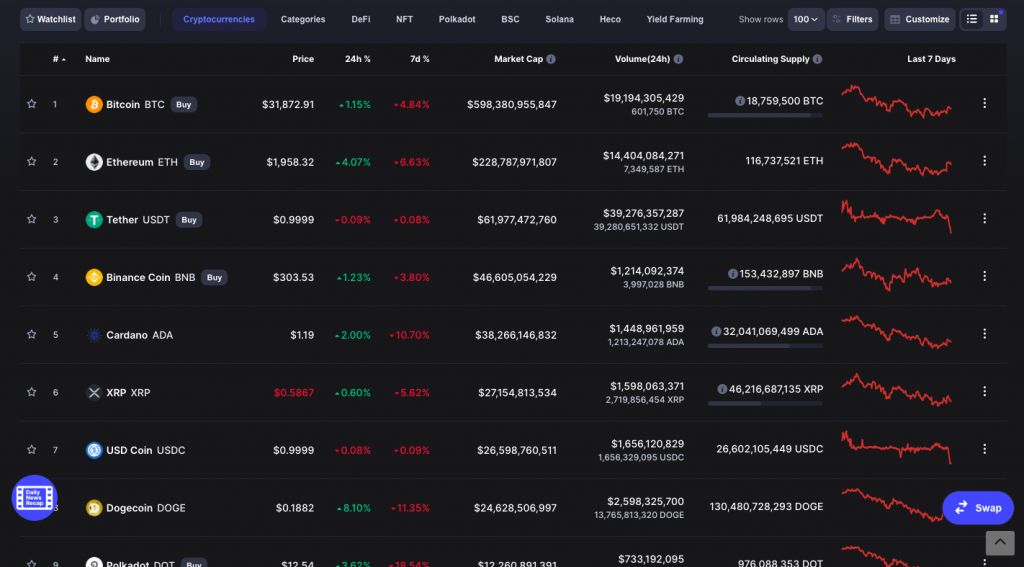Show Circulating Supply header info icon
Image resolution: width=1024 pixels, height=567 pixels.
[x=817, y=59]
